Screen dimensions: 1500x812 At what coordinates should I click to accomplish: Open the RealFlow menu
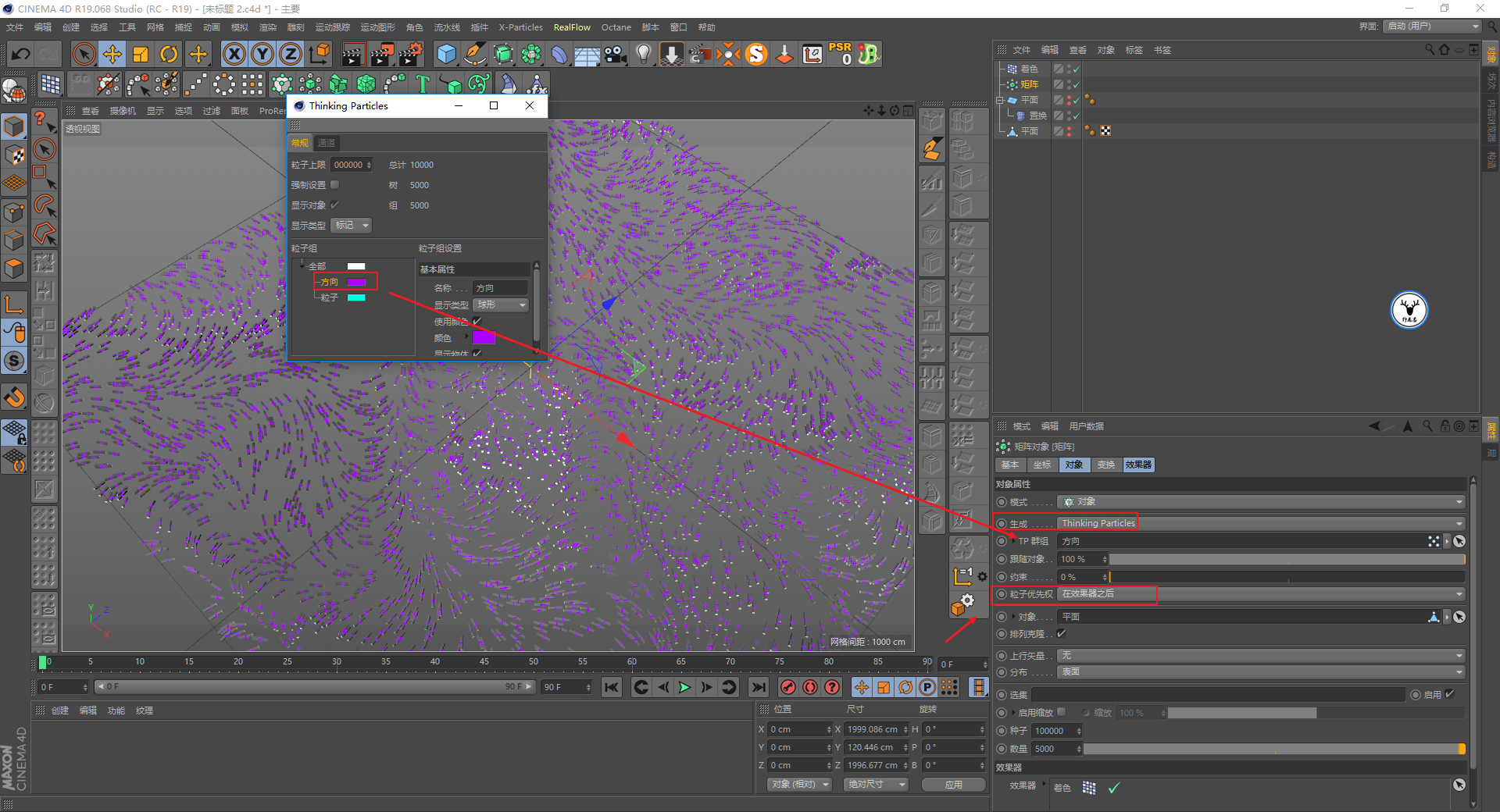pyautogui.click(x=572, y=27)
